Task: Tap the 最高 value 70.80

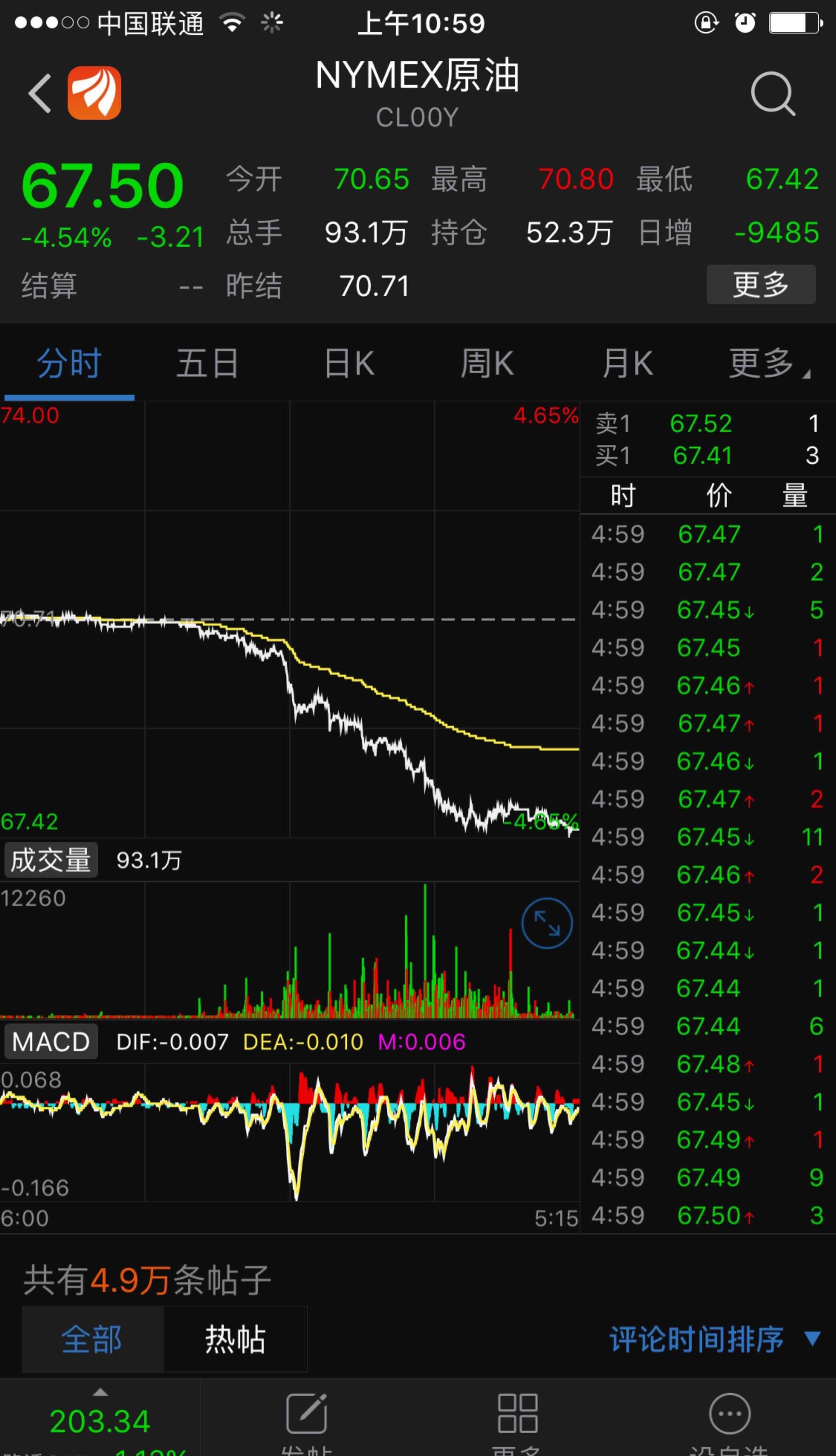Action: pos(576,179)
